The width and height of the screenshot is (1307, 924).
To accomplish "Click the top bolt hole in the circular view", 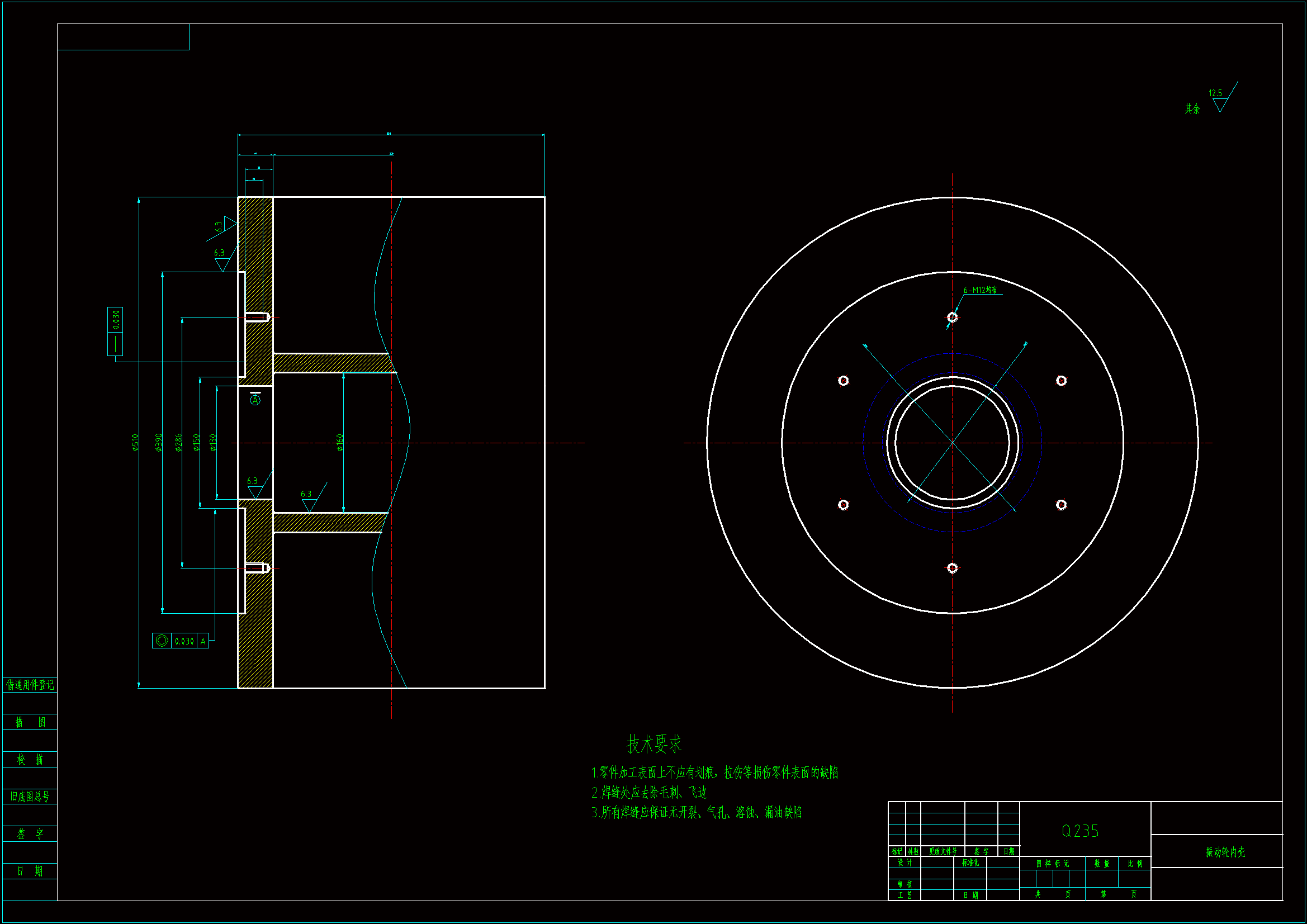I will click(x=953, y=317).
